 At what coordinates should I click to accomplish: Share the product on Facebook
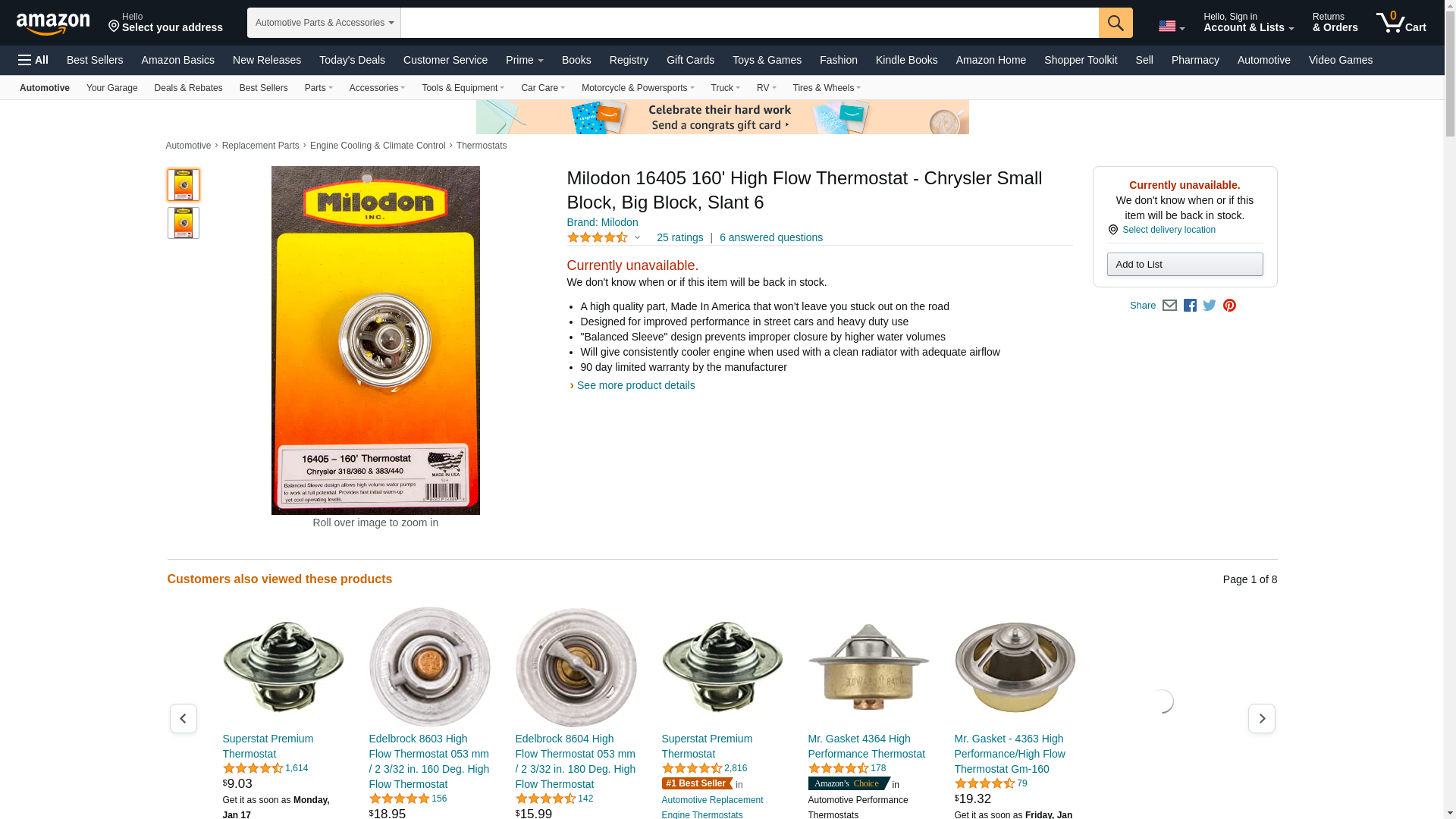point(1190,306)
